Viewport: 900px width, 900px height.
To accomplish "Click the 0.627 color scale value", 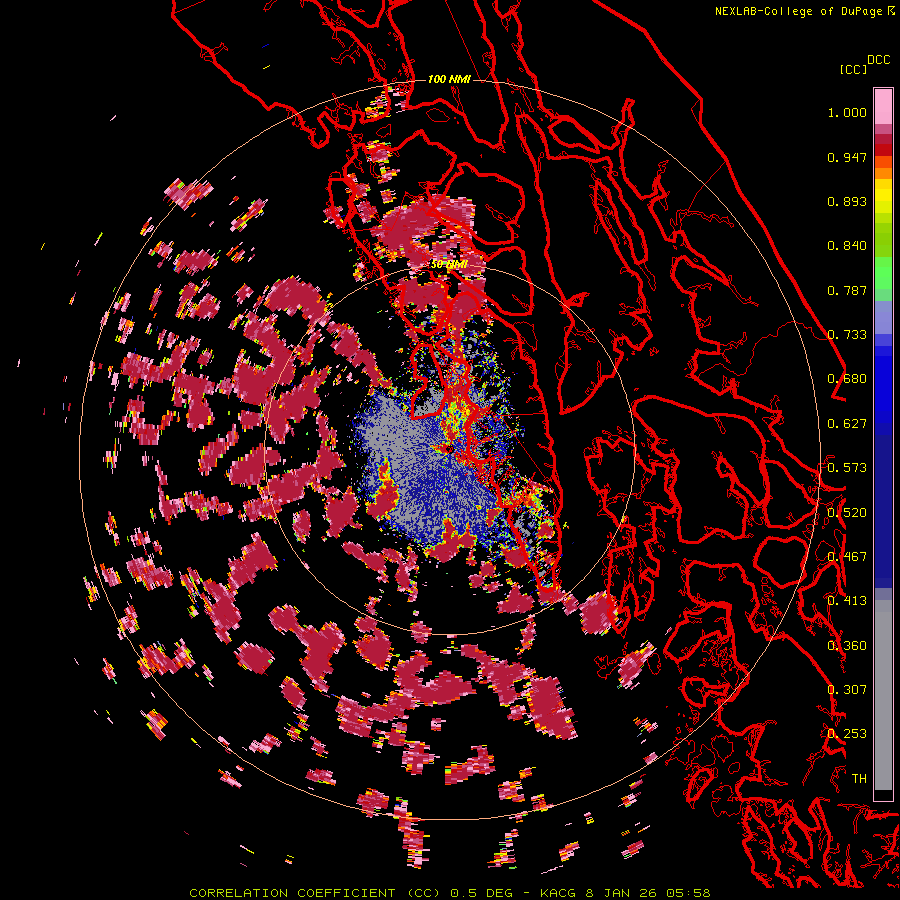I will pos(847,424).
